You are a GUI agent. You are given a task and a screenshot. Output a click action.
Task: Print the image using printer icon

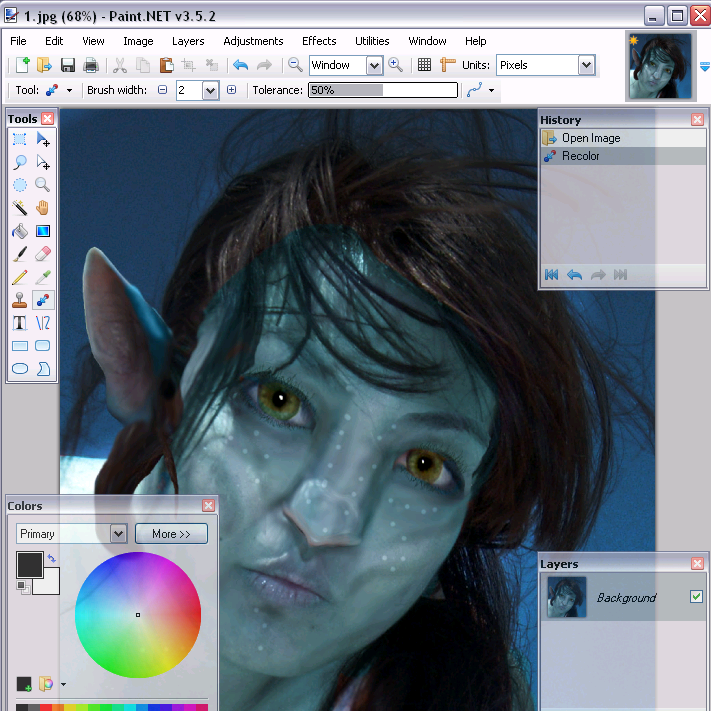pos(91,65)
